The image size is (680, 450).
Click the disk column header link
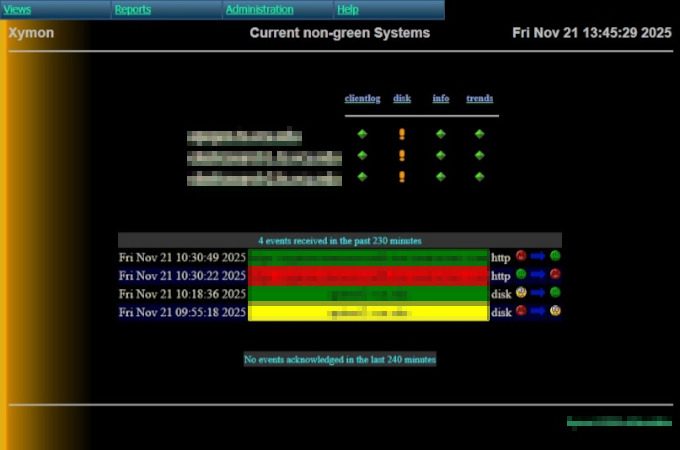coord(402,98)
